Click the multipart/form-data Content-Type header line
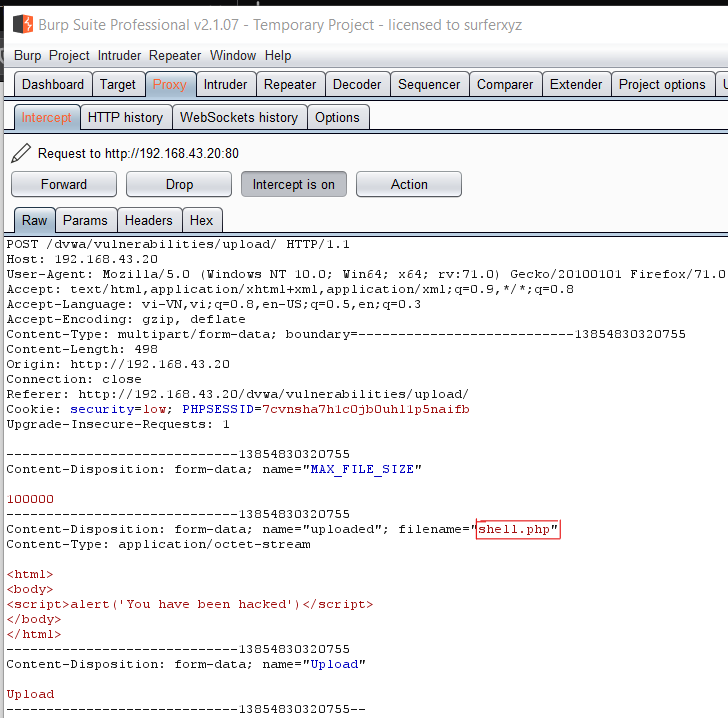The height and width of the screenshot is (718, 728). tap(346, 334)
